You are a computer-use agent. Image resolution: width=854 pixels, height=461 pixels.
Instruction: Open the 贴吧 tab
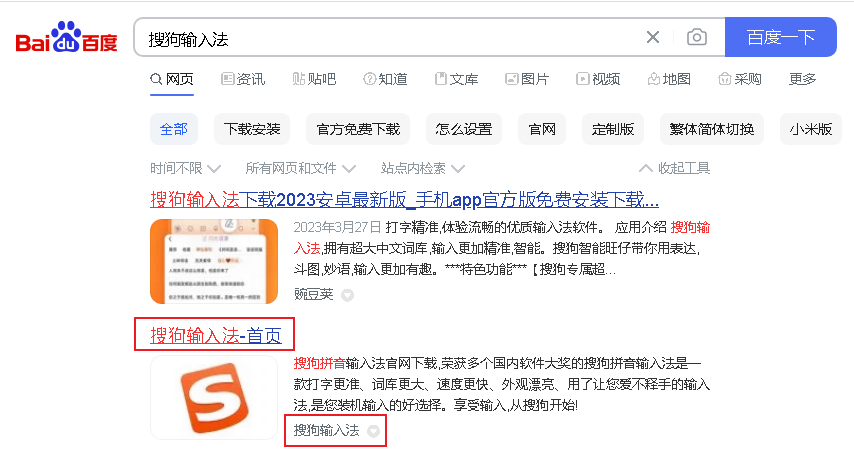pyautogui.click(x=314, y=80)
